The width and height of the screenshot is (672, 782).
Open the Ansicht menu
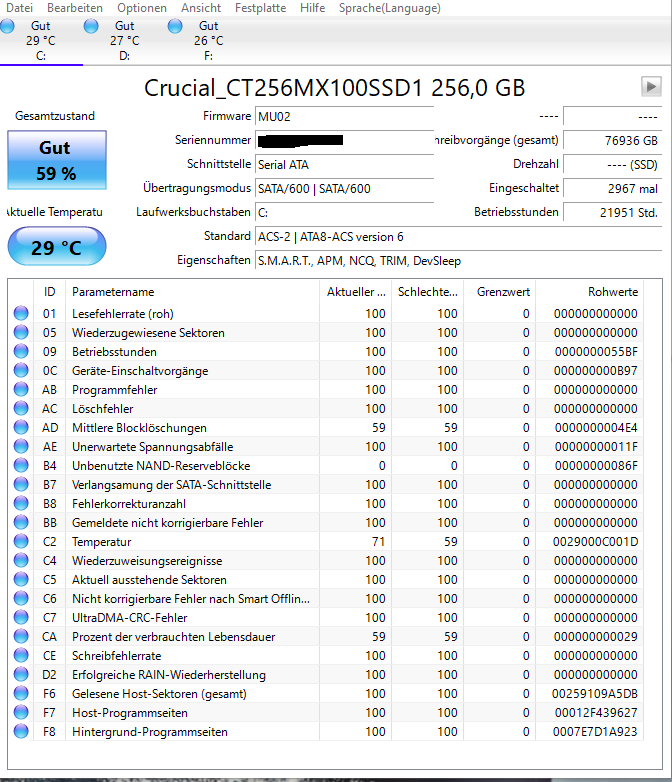[x=201, y=8]
